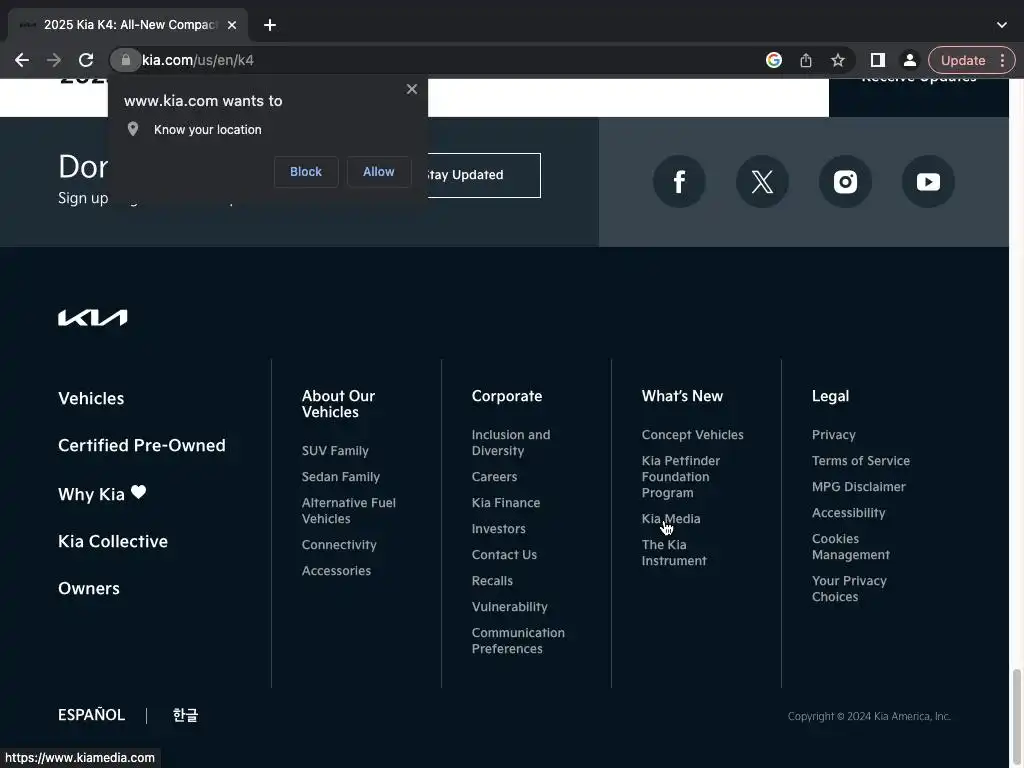Viewport: 1024px width, 768px height.
Task: Close the location permission popup
Action: (x=411, y=89)
